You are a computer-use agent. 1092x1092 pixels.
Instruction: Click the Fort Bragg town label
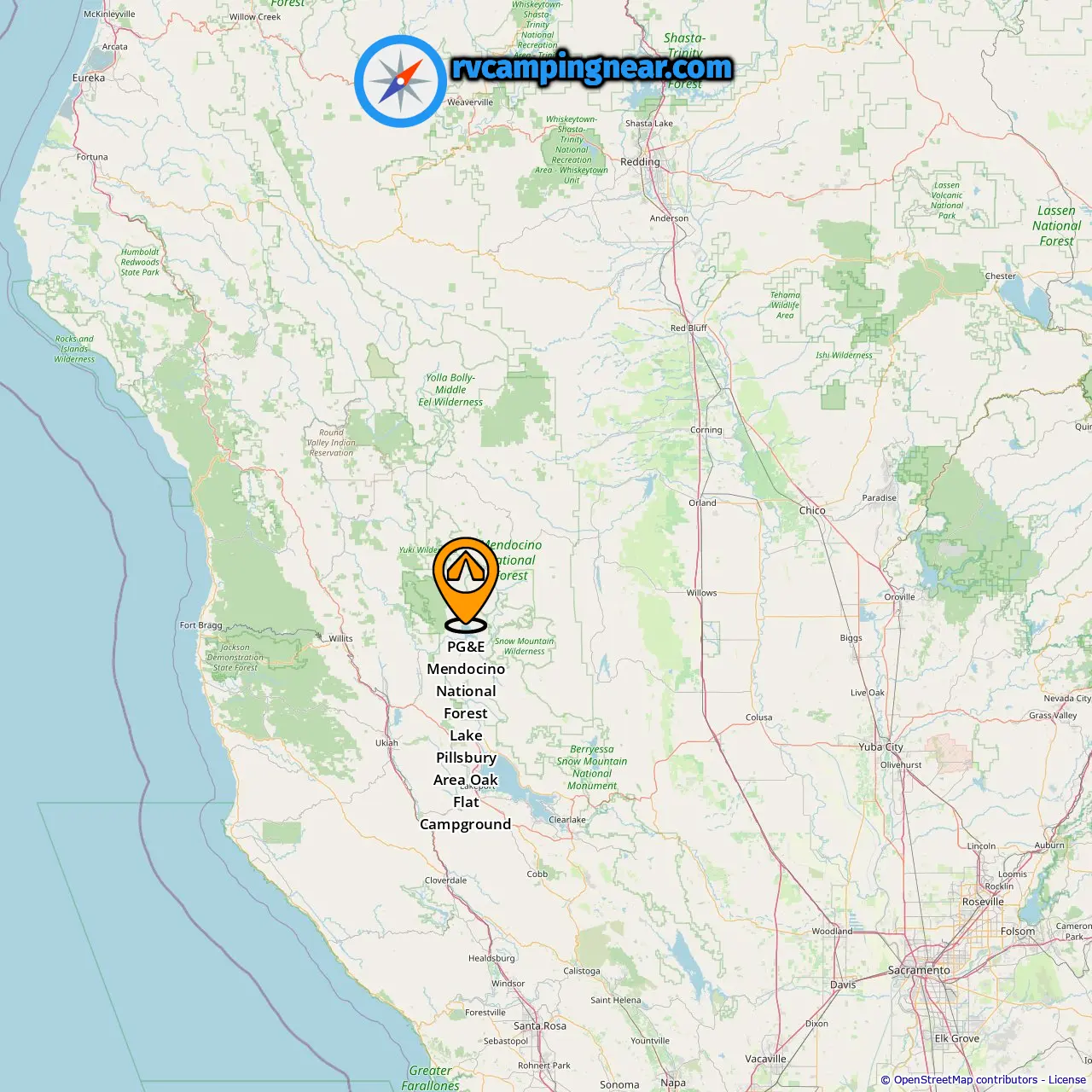(x=200, y=625)
